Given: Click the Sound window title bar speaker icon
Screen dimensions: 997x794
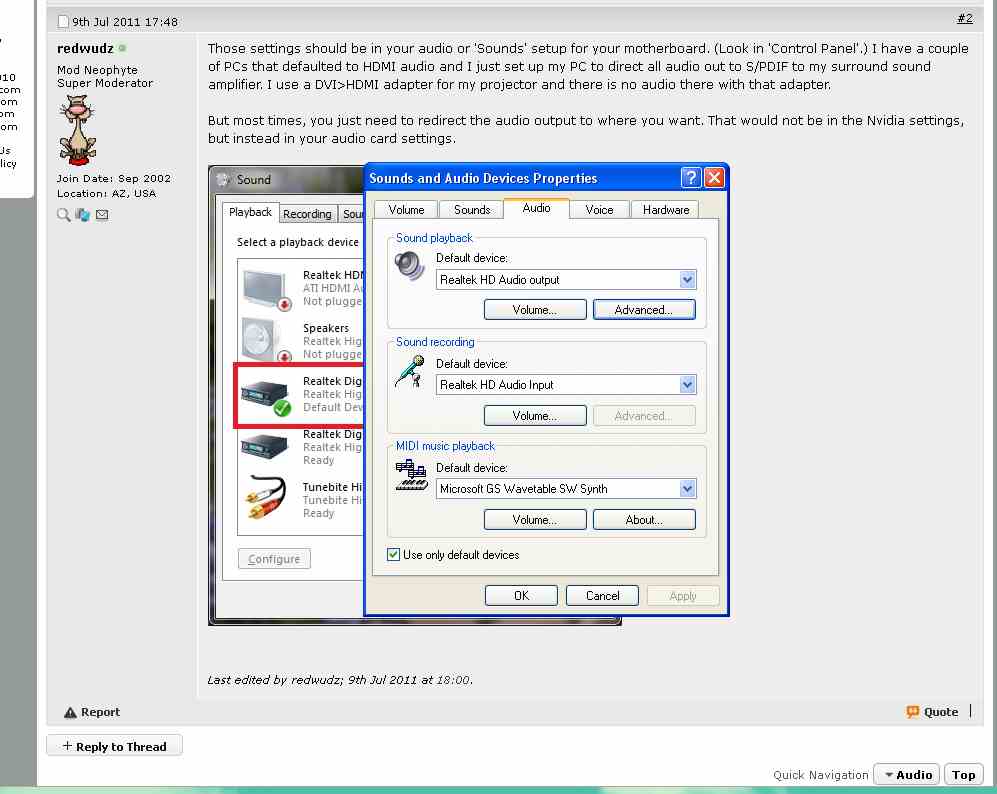Looking at the screenshot, I should 223,180.
